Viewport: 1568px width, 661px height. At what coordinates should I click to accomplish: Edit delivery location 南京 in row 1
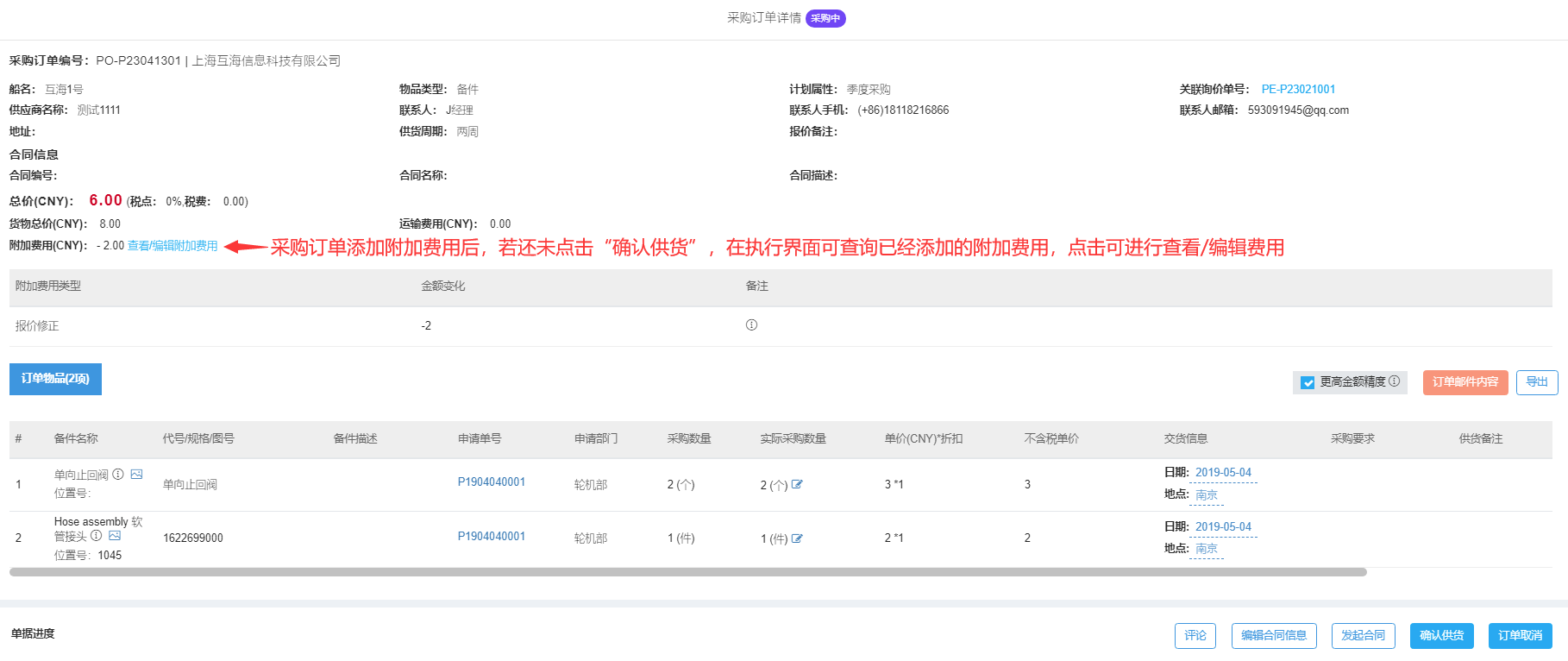(1207, 495)
